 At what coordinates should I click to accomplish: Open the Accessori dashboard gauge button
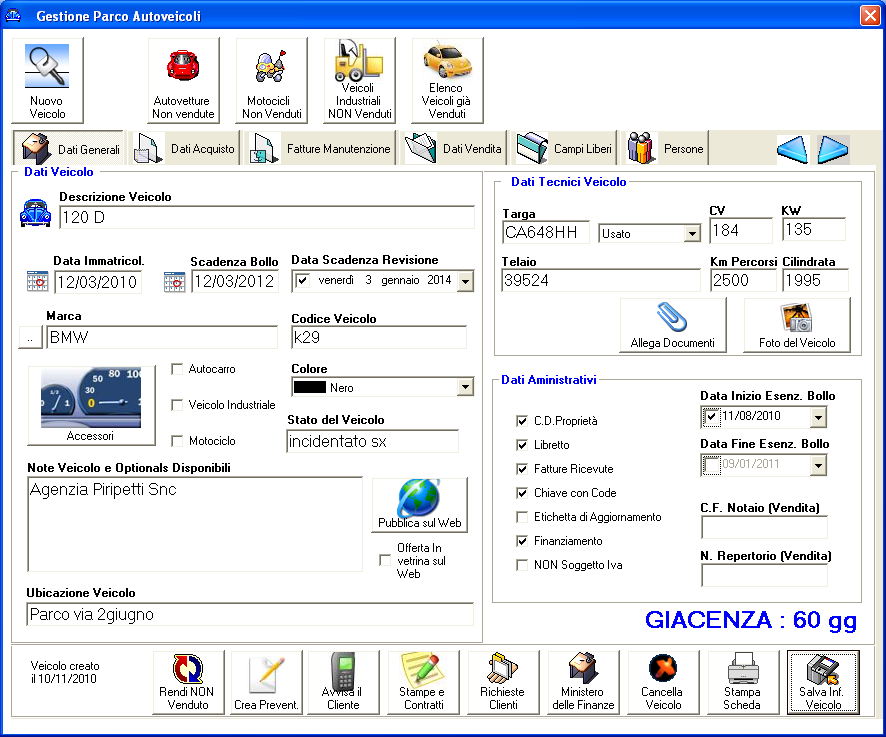[91, 405]
